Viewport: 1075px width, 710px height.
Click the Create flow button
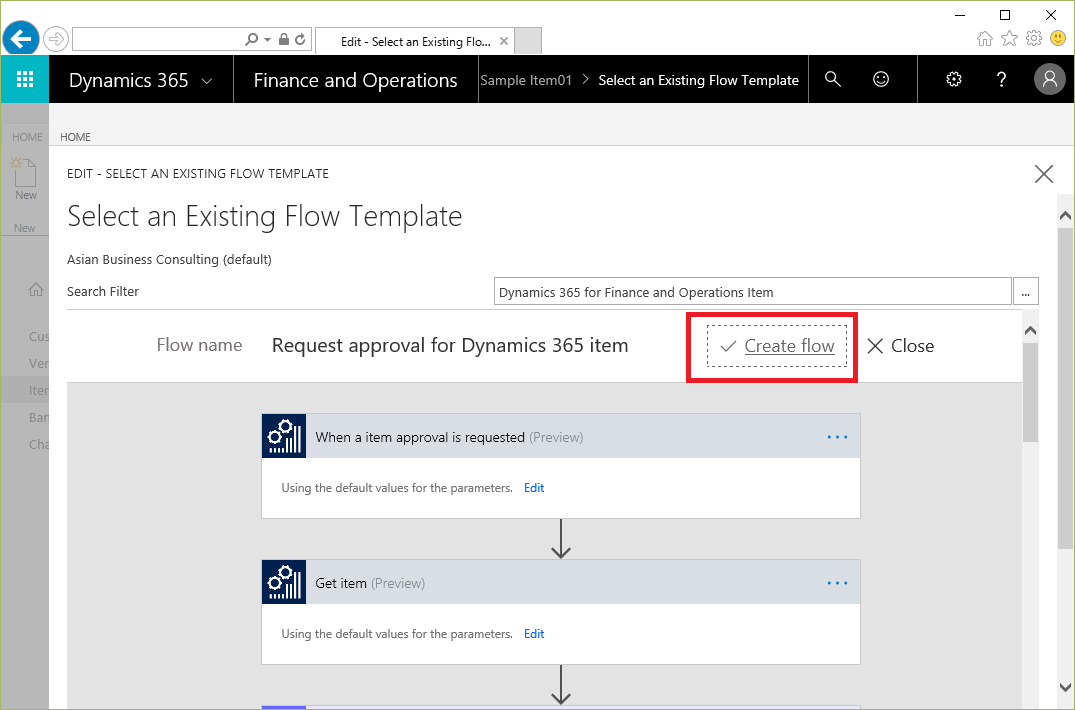click(x=777, y=346)
